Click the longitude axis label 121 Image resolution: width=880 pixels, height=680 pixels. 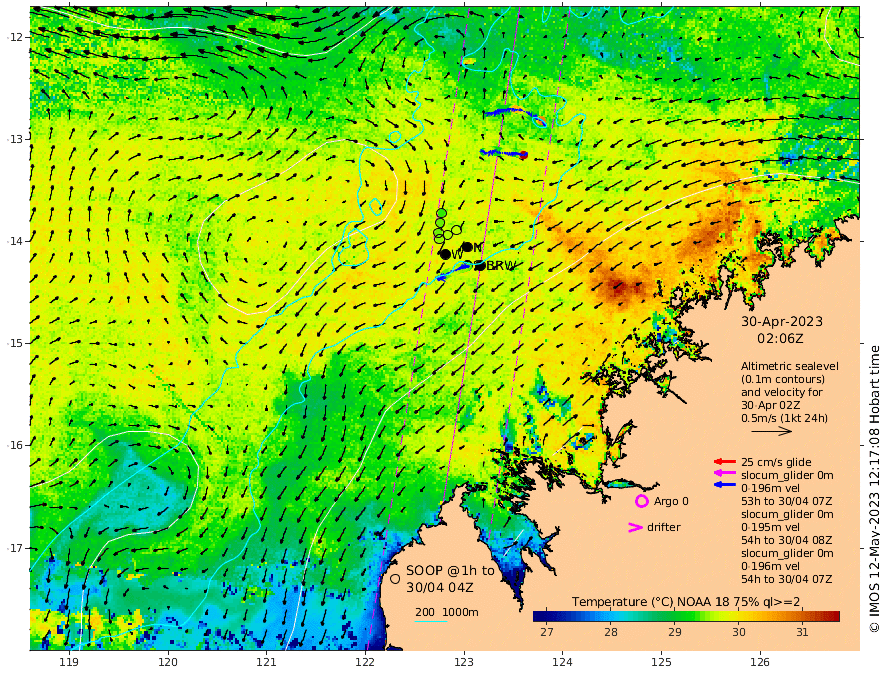click(267, 662)
